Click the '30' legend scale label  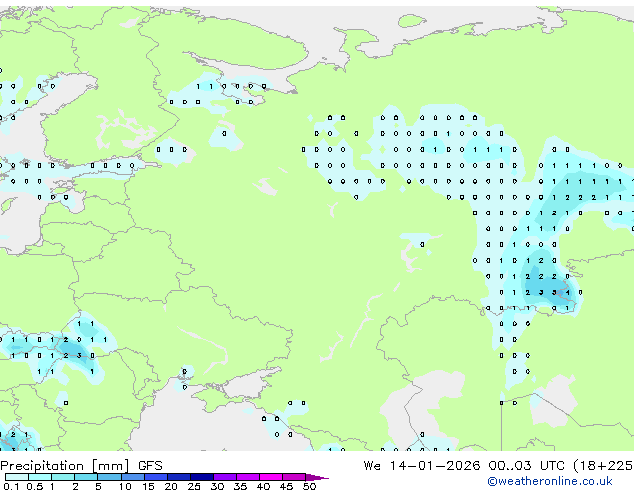218,486
